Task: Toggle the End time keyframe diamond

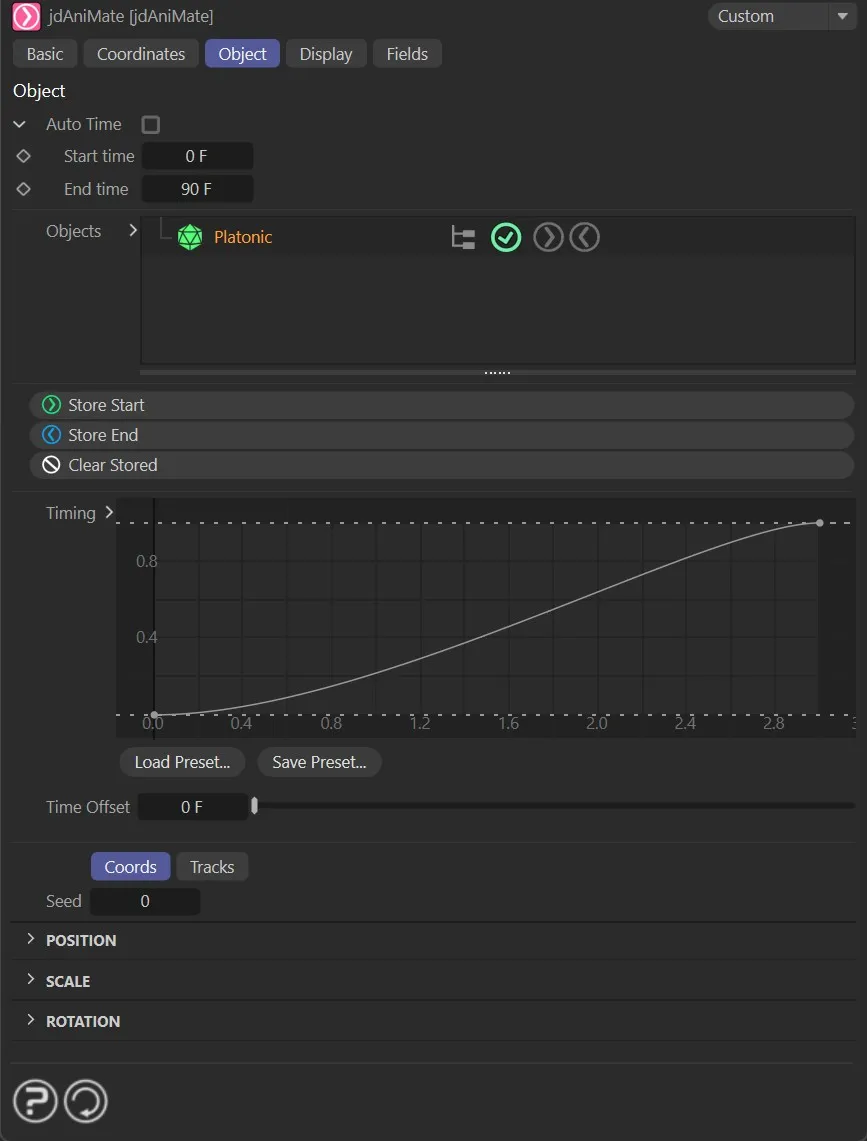Action: 24,189
